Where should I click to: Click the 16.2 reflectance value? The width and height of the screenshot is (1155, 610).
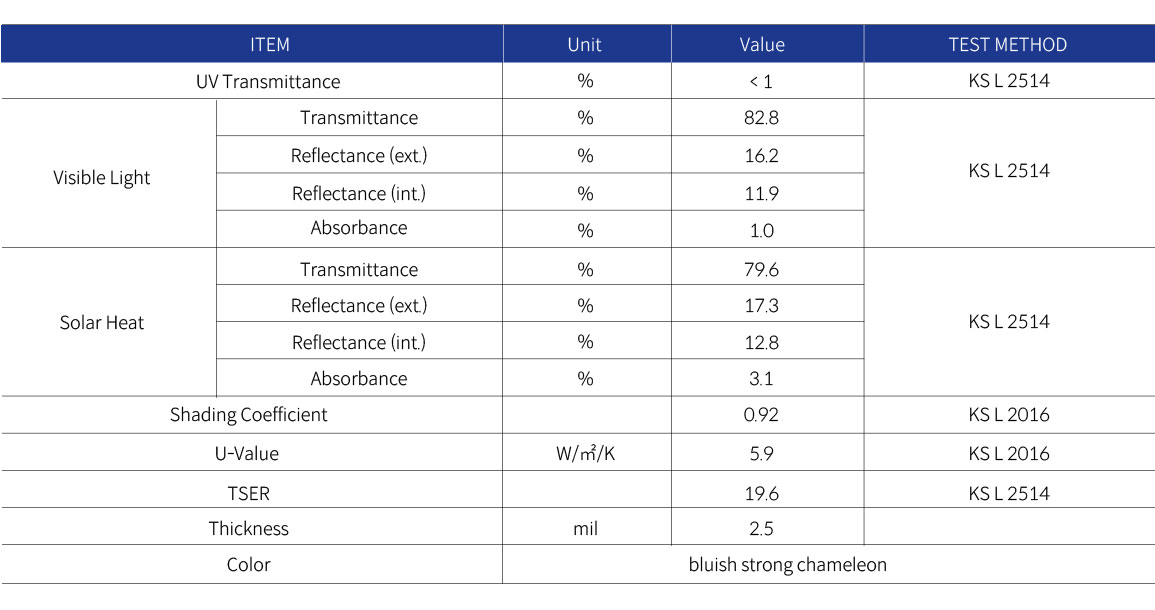[762, 155]
